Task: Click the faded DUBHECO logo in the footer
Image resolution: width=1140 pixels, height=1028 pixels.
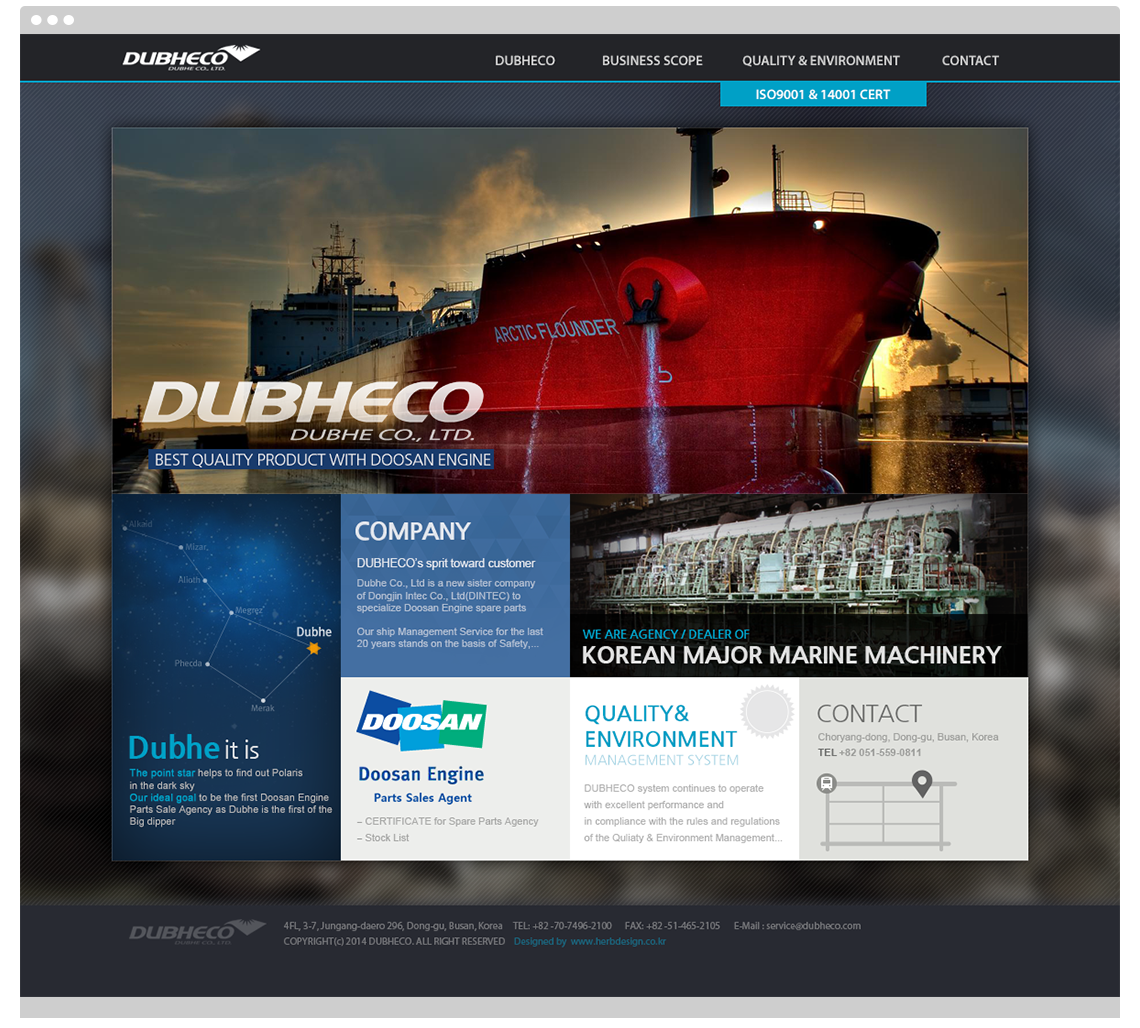Action: 197,932
